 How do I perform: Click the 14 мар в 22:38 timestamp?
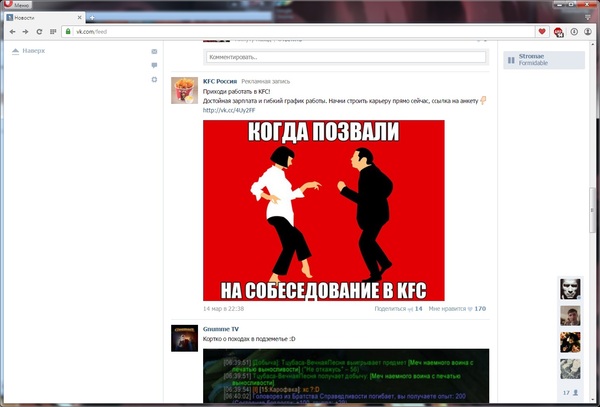(x=223, y=309)
